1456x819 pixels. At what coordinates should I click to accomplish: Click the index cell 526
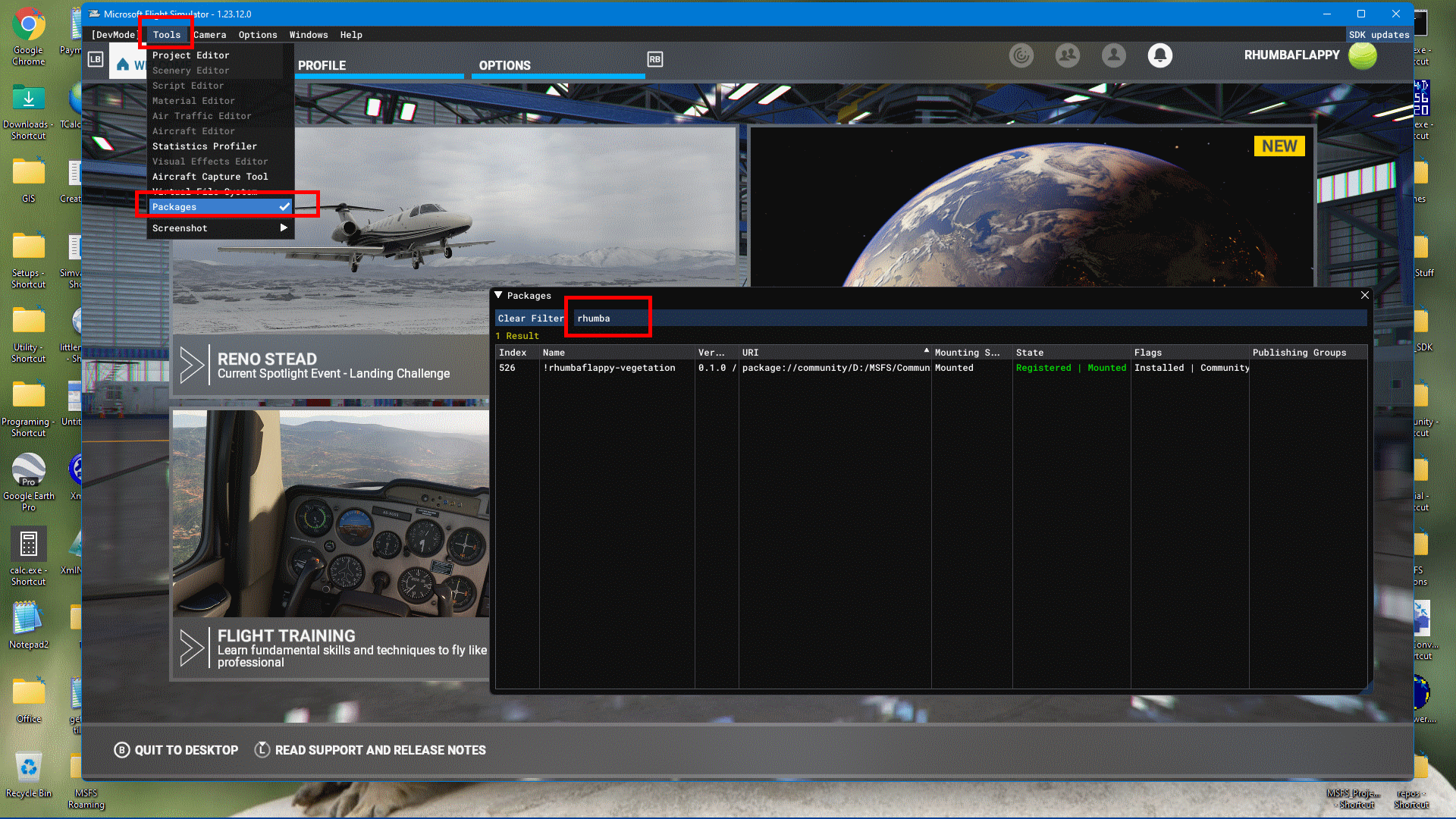507,368
